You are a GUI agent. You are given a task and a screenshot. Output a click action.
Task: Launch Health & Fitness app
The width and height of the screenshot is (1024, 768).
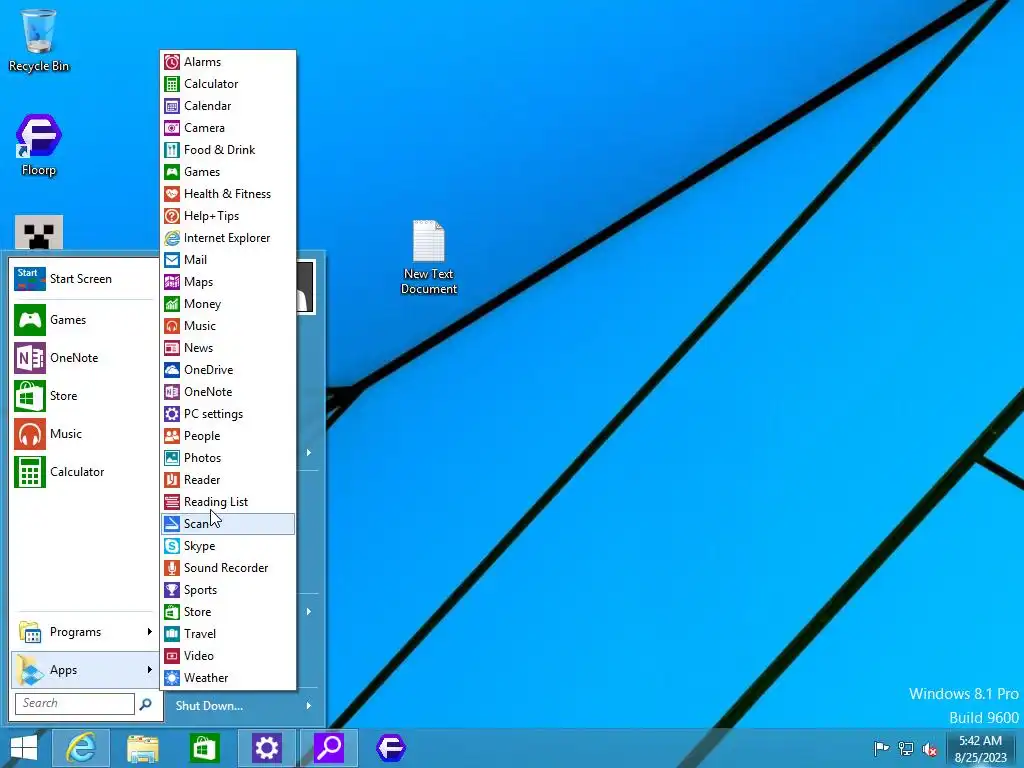coord(228,194)
